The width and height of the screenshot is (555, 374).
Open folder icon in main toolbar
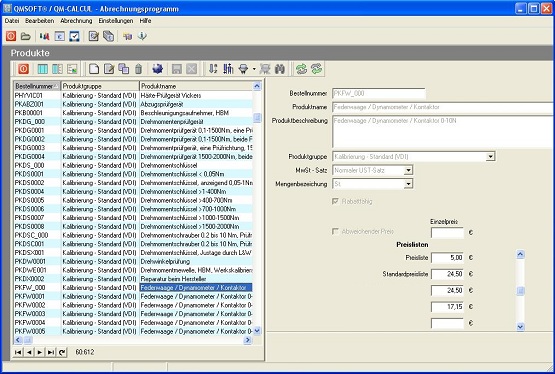coord(25,36)
